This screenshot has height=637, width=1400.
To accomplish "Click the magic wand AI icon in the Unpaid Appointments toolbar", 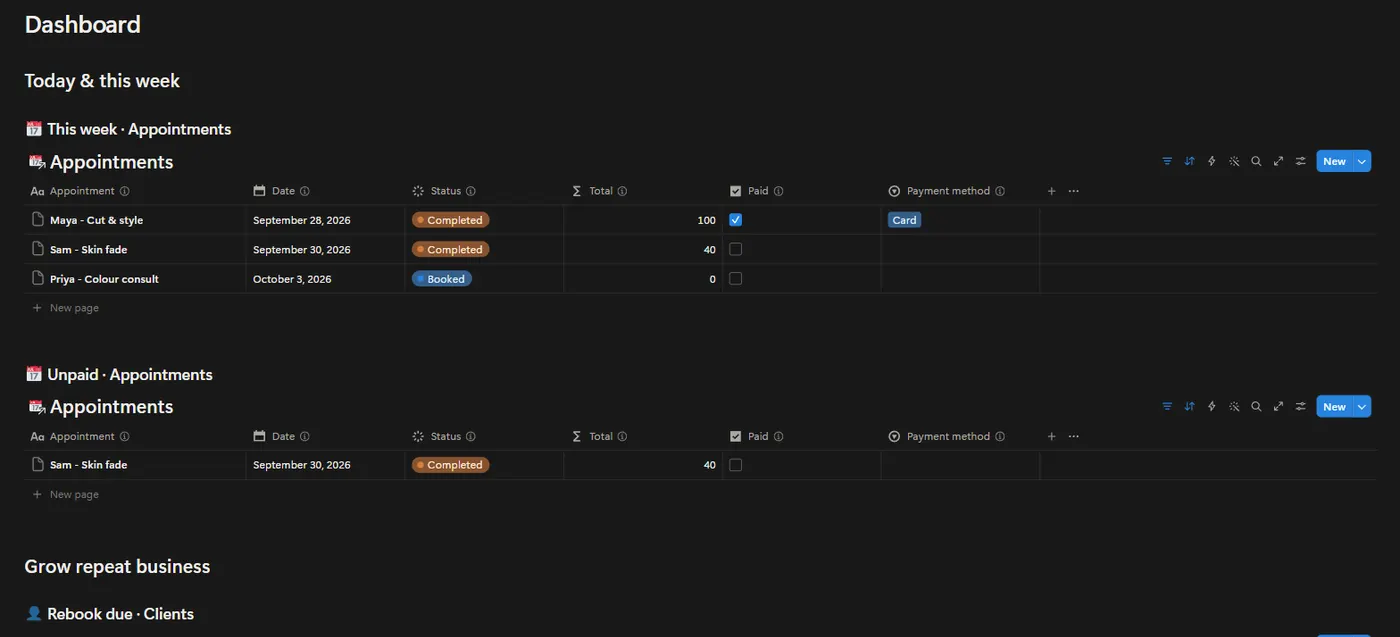I will pyautogui.click(x=1234, y=406).
